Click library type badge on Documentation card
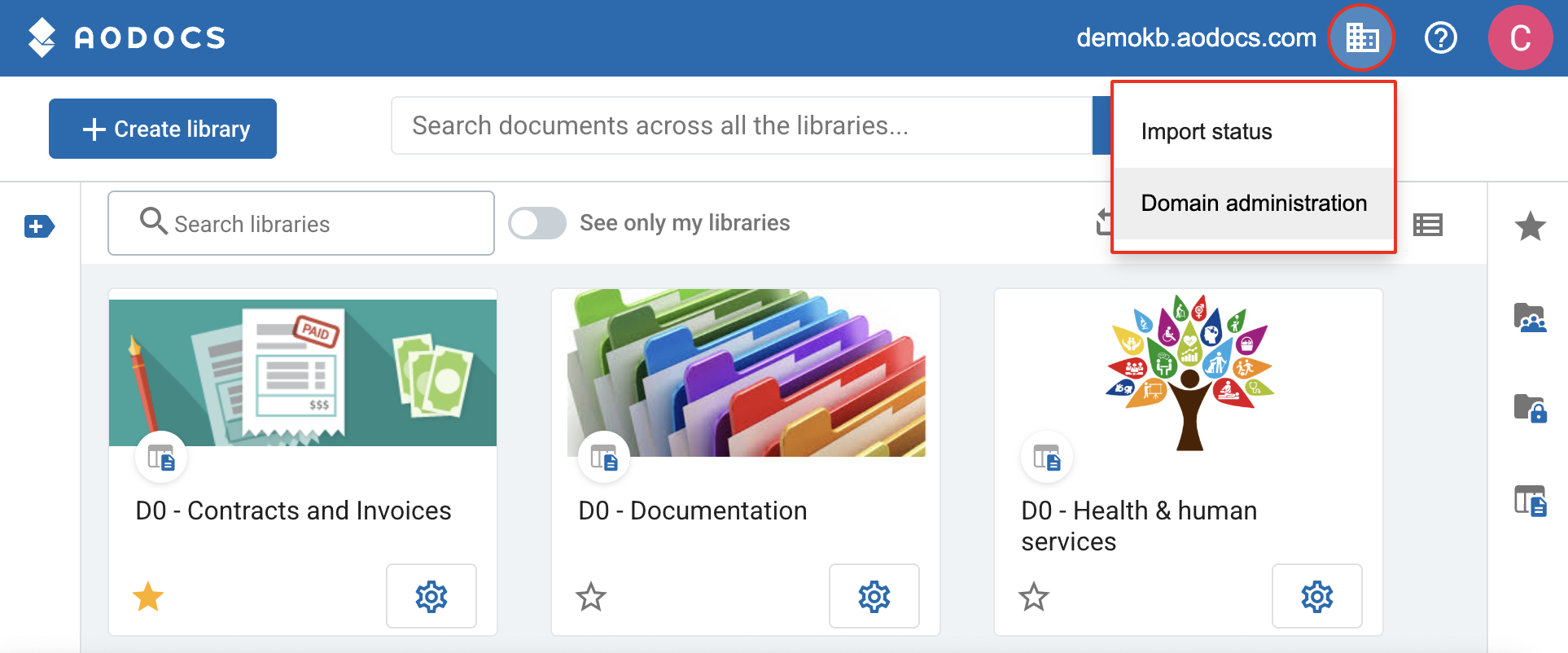Screen dimensions: 1568x653 coord(604,458)
